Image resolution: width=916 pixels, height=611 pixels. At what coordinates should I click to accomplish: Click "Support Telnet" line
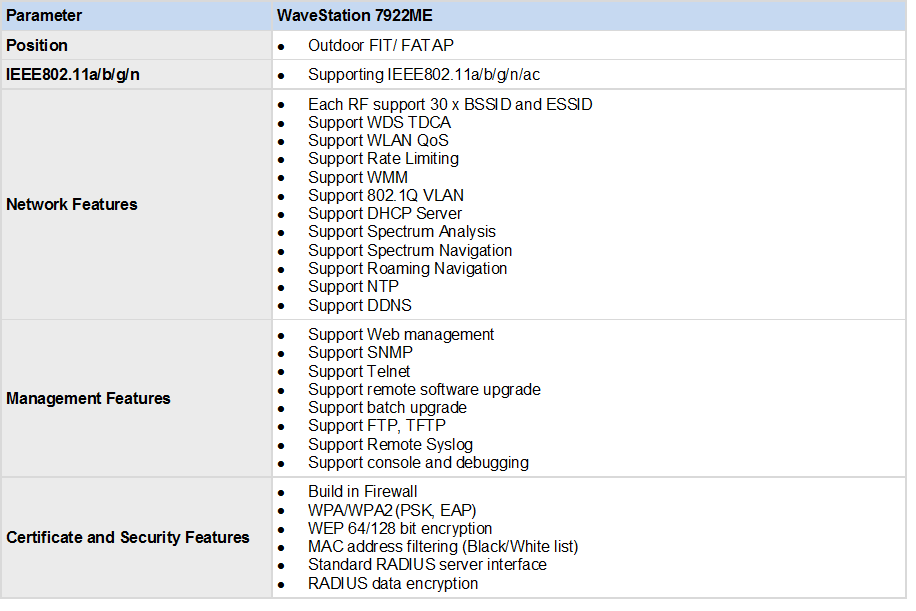tap(359, 372)
